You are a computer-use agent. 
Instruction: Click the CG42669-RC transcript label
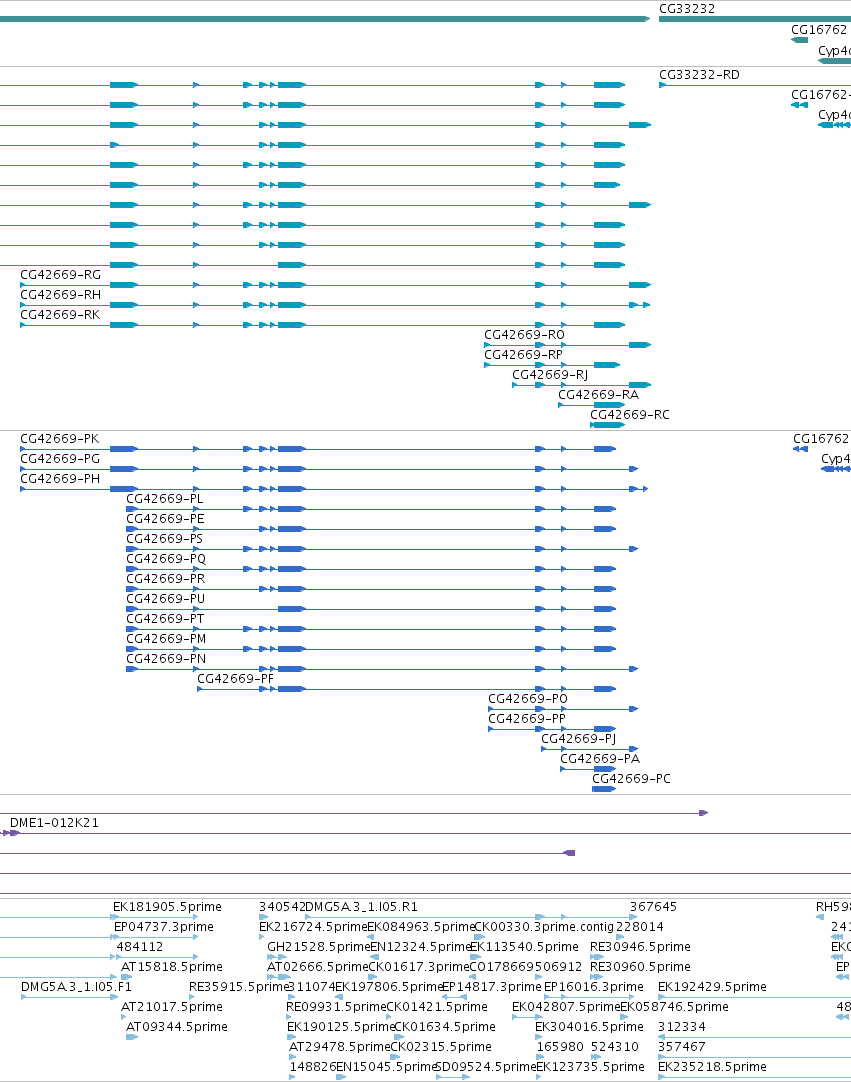point(629,415)
